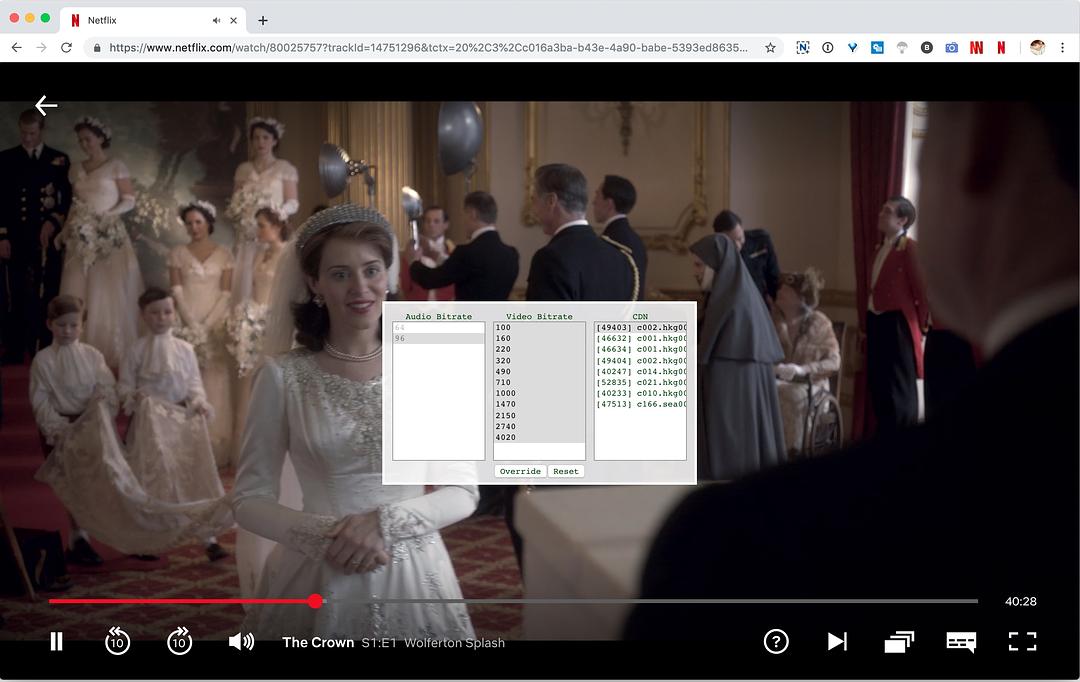Mute the Netflix player volume
Viewport: 1080px width, 682px height.
click(x=241, y=641)
